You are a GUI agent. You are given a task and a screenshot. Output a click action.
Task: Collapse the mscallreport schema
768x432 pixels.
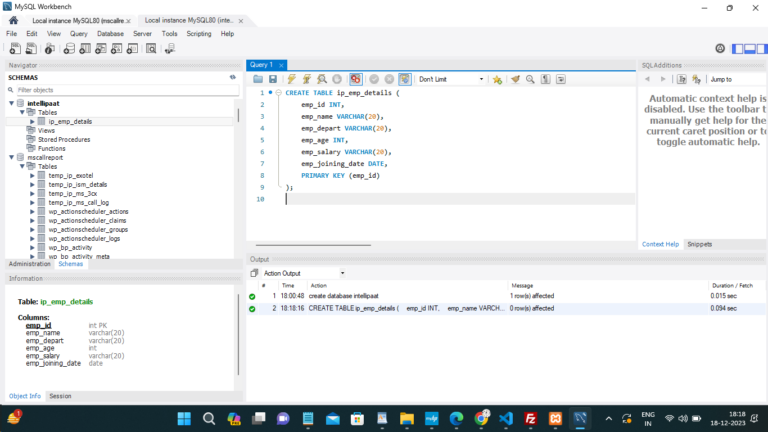(12, 157)
